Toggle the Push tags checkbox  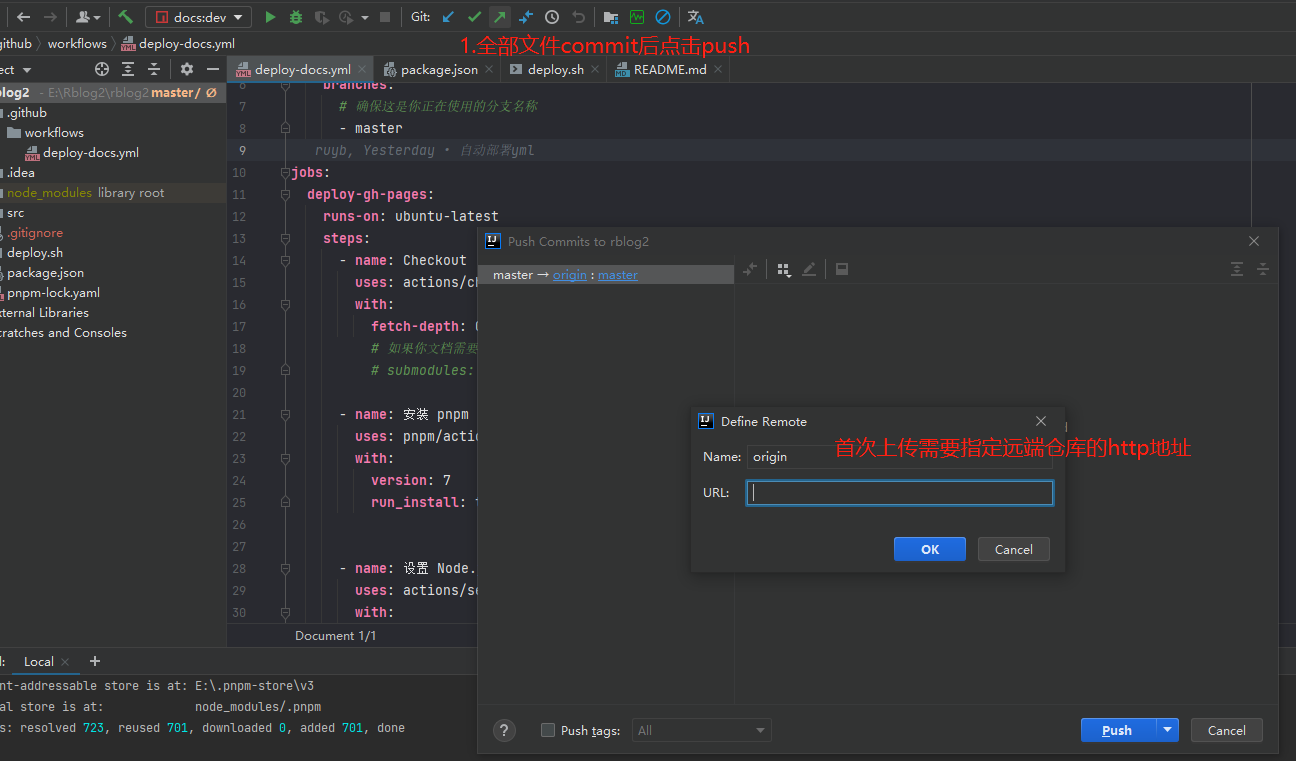(x=547, y=730)
